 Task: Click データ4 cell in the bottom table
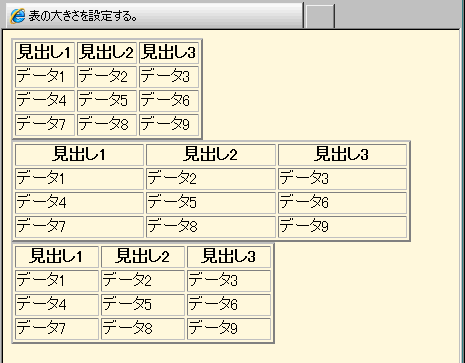[57, 305]
